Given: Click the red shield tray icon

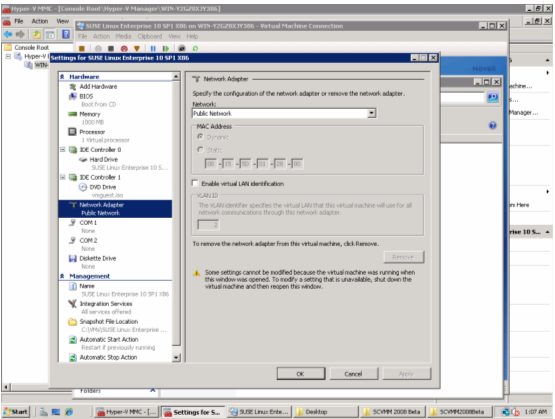Looking at the screenshot, I should tap(515, 412).
